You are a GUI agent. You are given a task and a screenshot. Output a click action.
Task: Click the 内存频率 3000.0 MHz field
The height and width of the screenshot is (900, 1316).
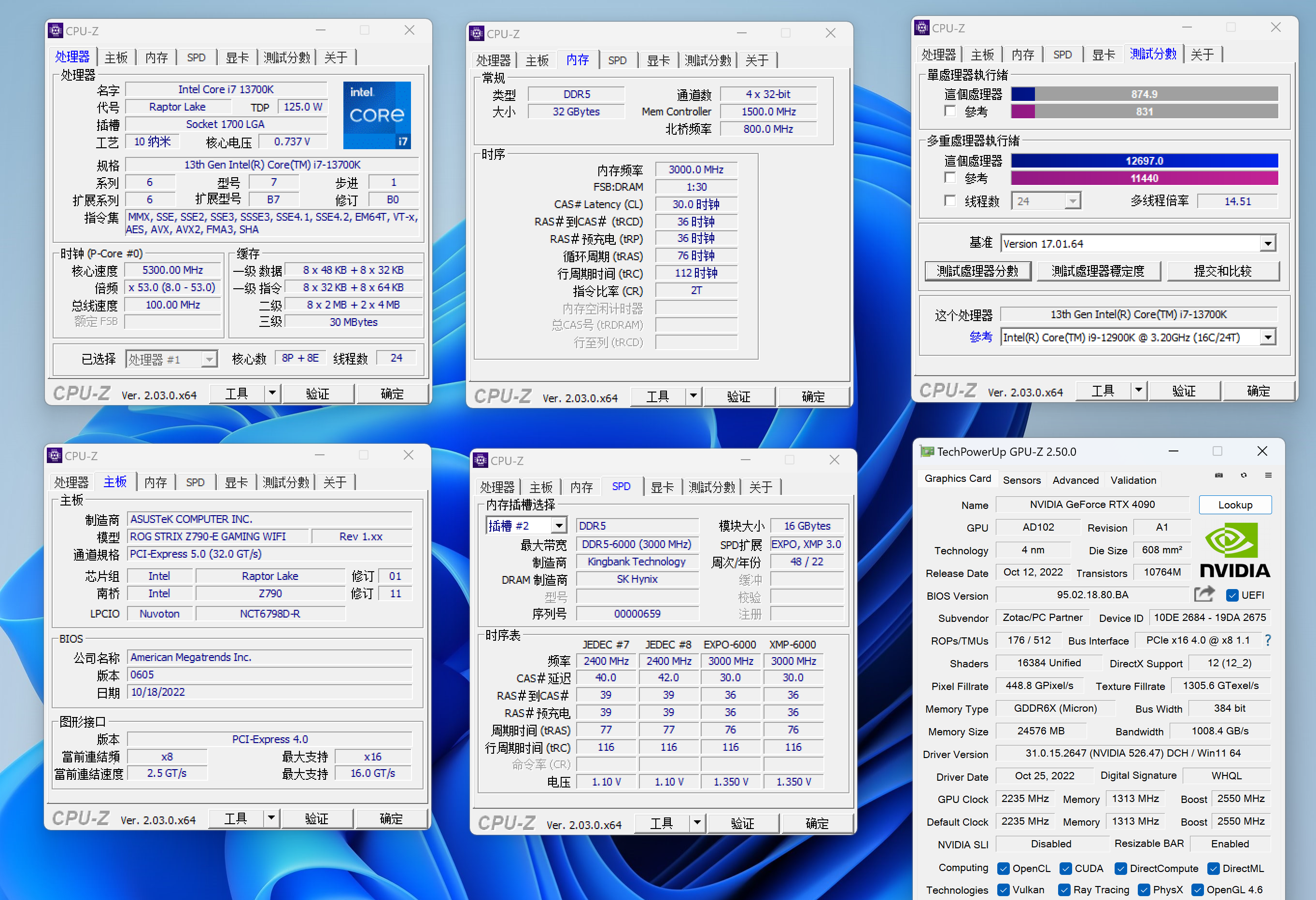pos(696,169)
